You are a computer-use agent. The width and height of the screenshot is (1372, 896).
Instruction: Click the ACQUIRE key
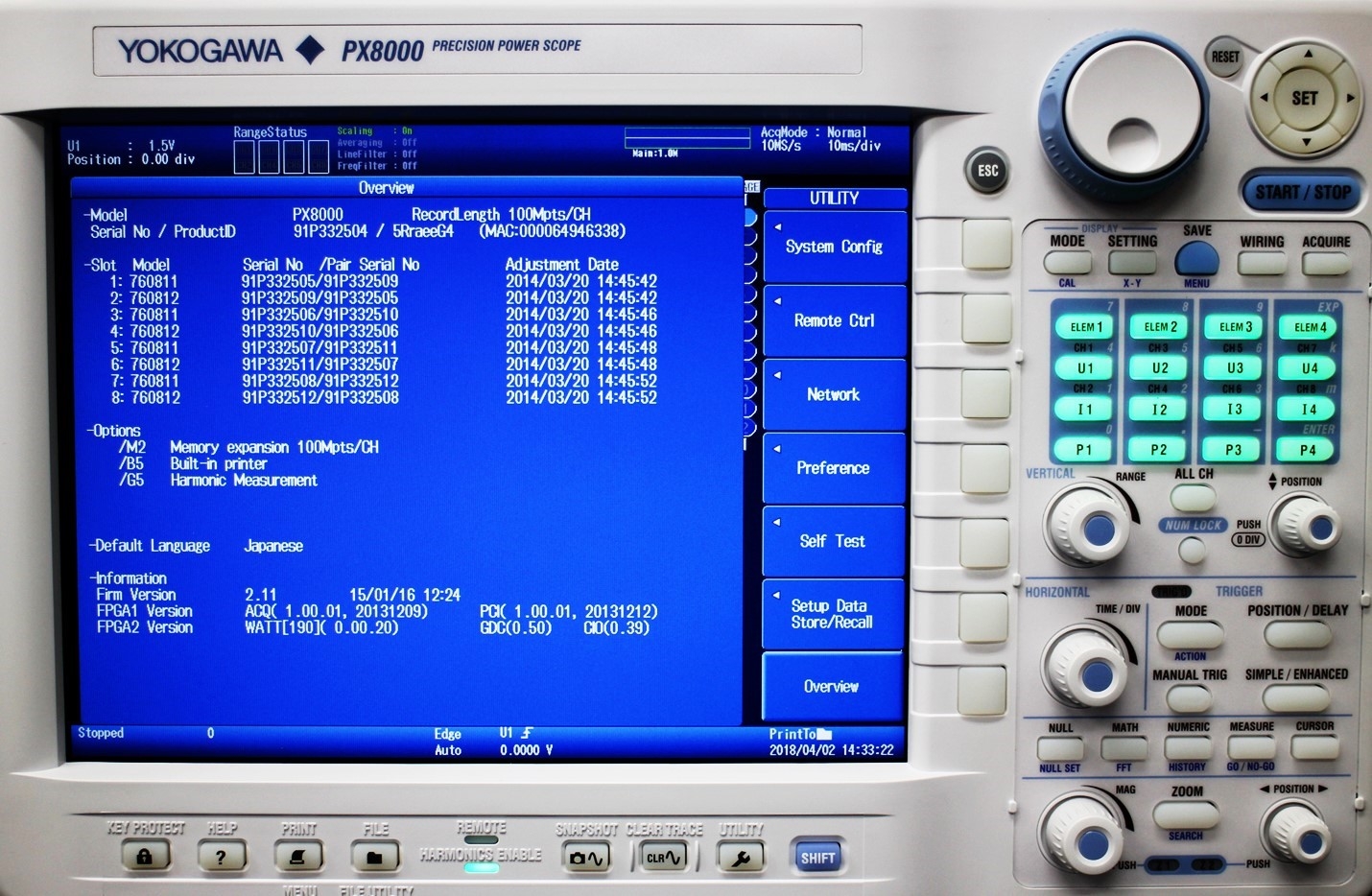(x=1326, y=263)
